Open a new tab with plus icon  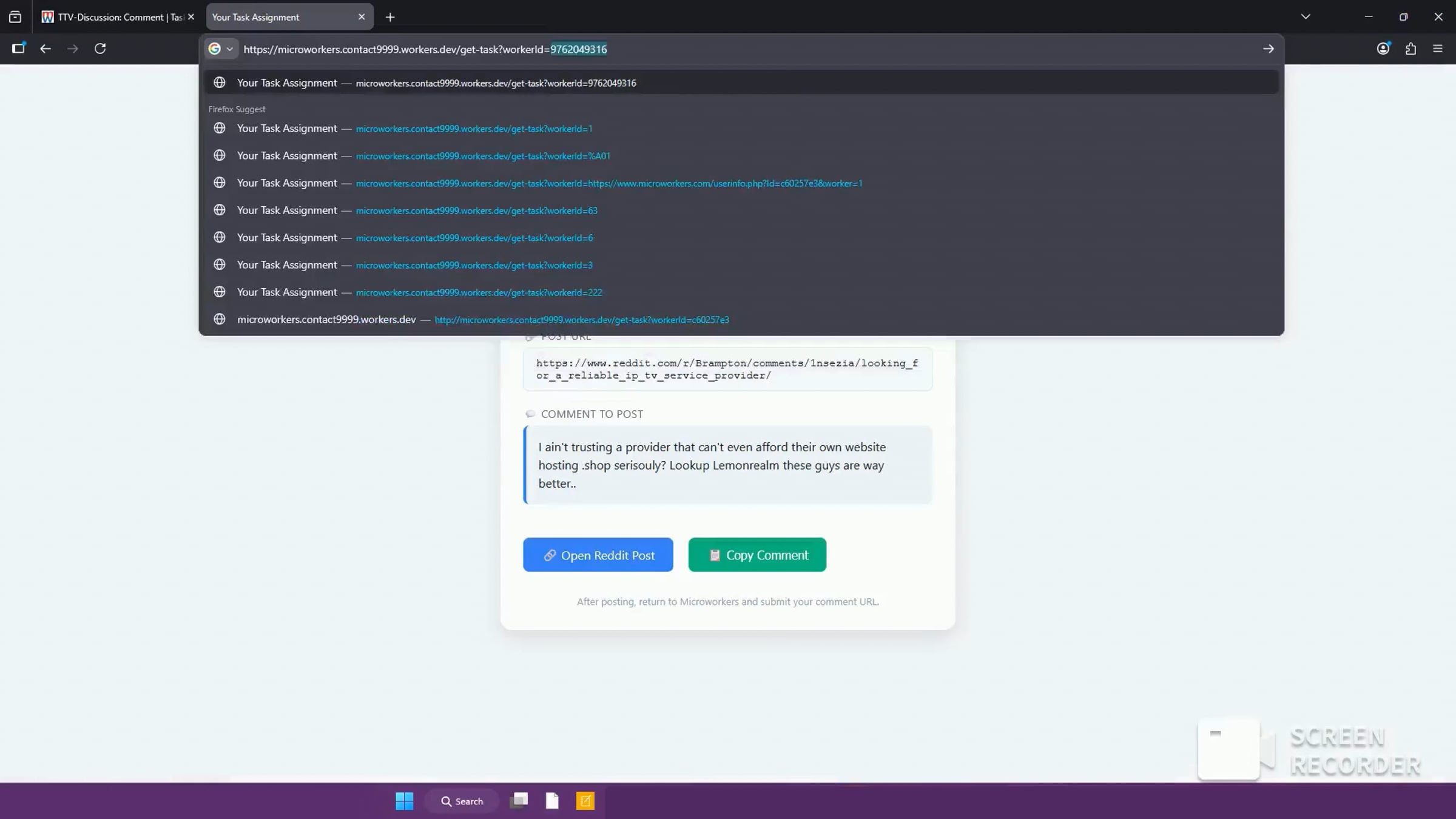pyautogui.click(x=390, y=17)
